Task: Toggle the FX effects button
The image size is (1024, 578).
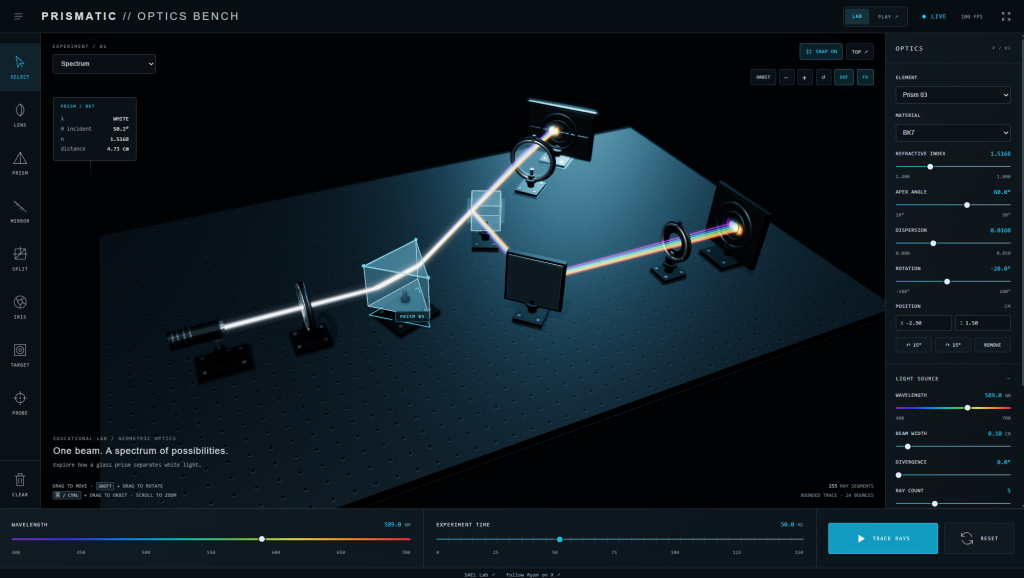Action: pyautogui.click(x=865, y=77)
